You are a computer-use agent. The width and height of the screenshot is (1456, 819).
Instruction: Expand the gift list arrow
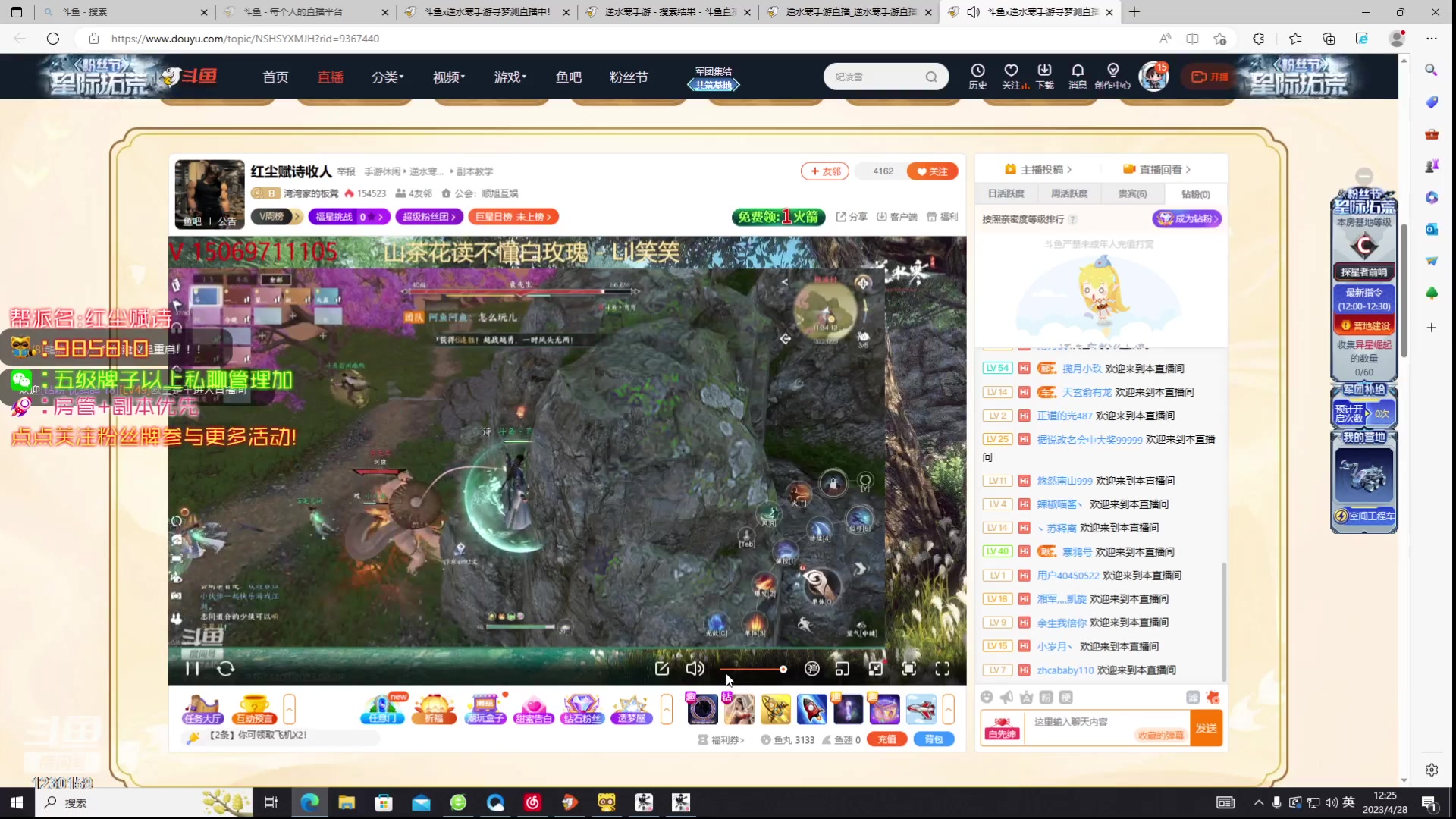(948, 710)
